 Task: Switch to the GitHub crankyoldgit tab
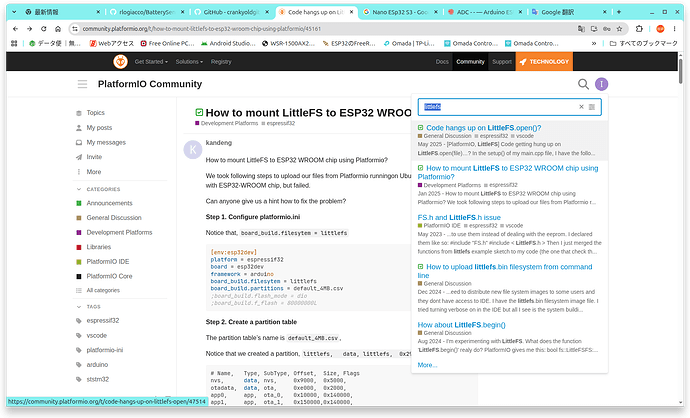click(x=231, y=12)
